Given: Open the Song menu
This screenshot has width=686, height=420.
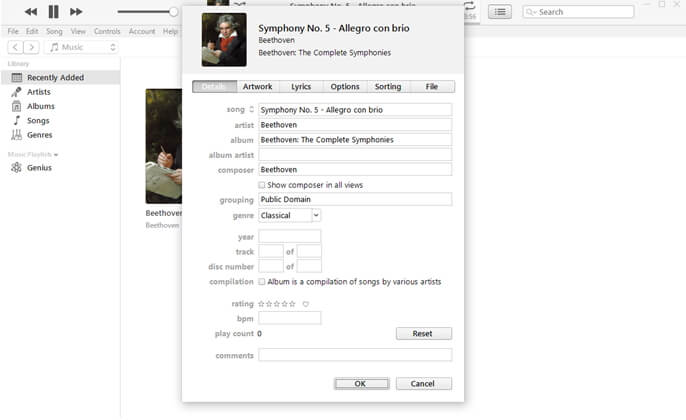Looking at the screenshot, I should tap(54, 32).
